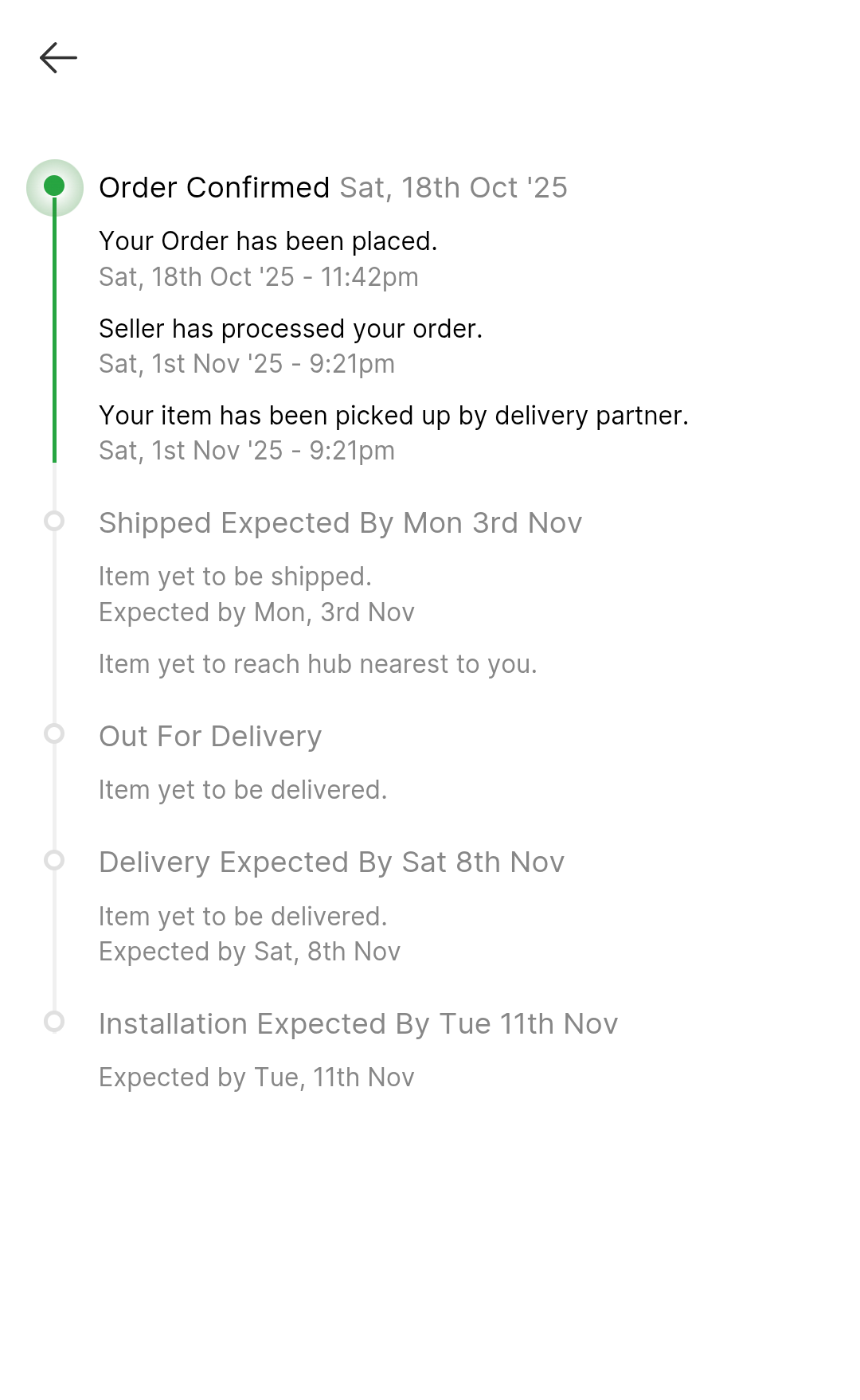Select 'Installation Expected By Tue 11th Nov' heading

tap(358, 1024)
